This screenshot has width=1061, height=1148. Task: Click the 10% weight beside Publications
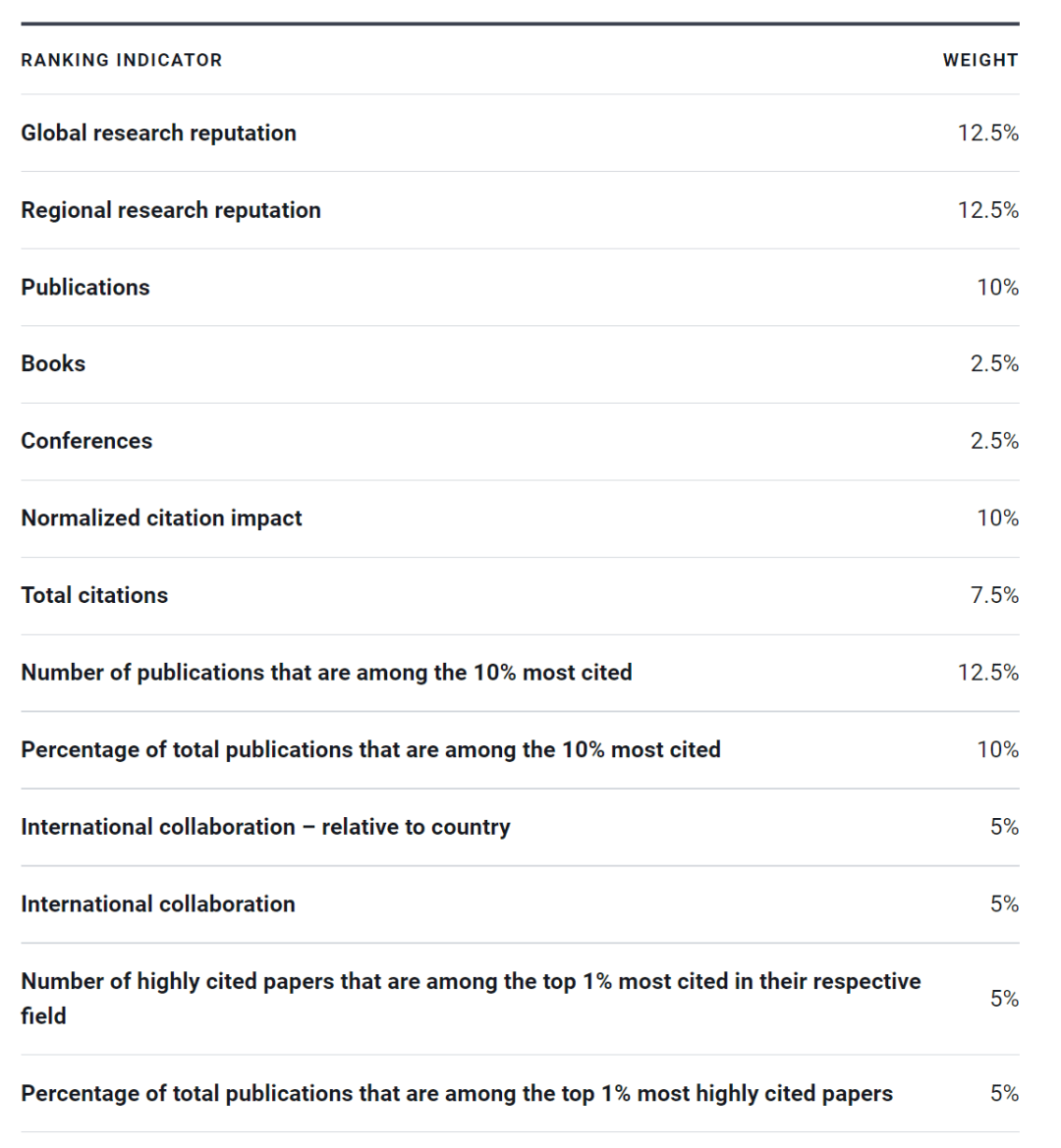[997, 287]
